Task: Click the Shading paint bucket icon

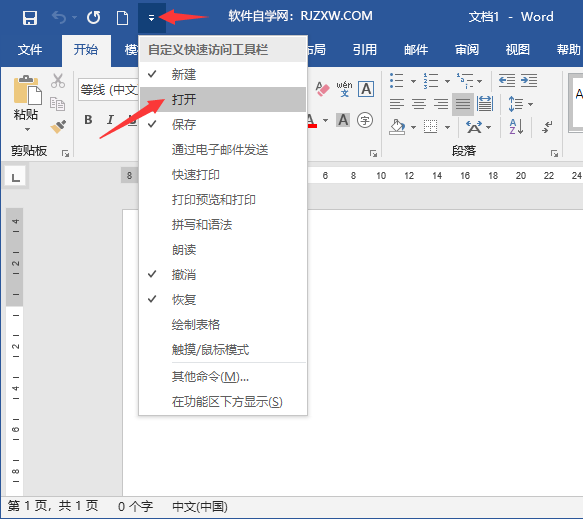Action: tap(397, 127)
